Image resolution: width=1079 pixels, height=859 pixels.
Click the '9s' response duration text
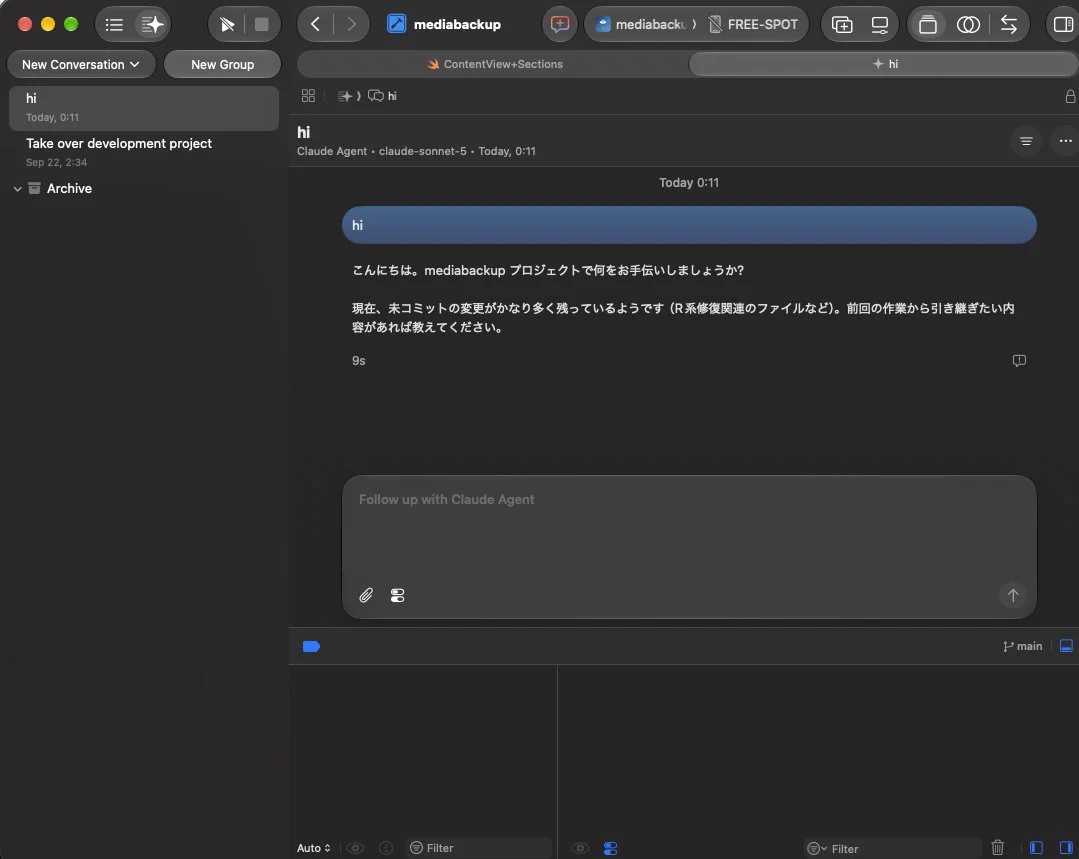359,361
